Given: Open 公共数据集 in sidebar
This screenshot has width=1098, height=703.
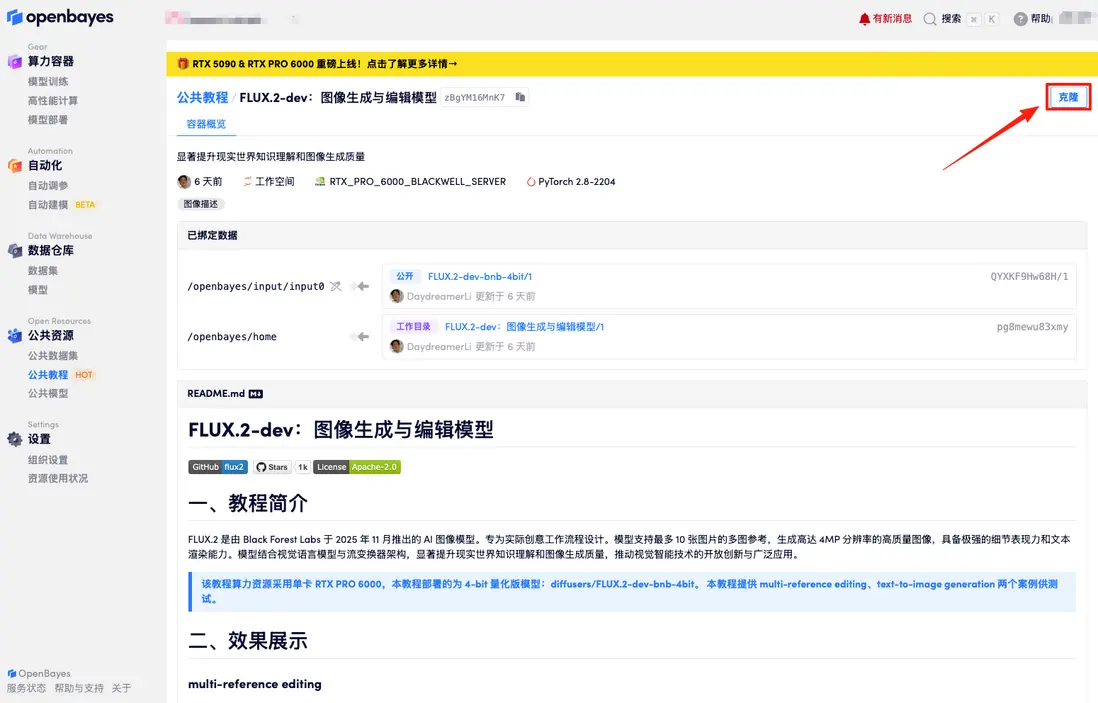Looking at the screenshot, I should point(53,356).
